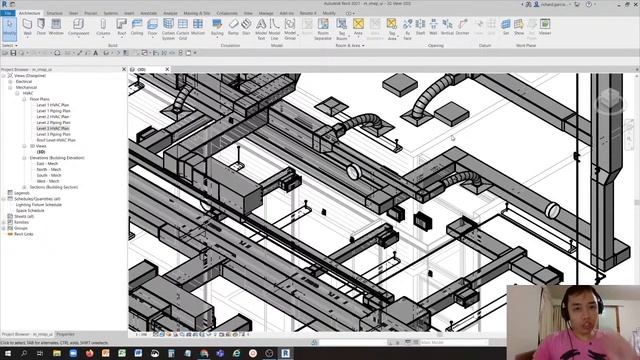The width and height of the screenshot is (640, 360).
Task: Switch to the Manage ribbon tab
Action: tap(266, 13)
